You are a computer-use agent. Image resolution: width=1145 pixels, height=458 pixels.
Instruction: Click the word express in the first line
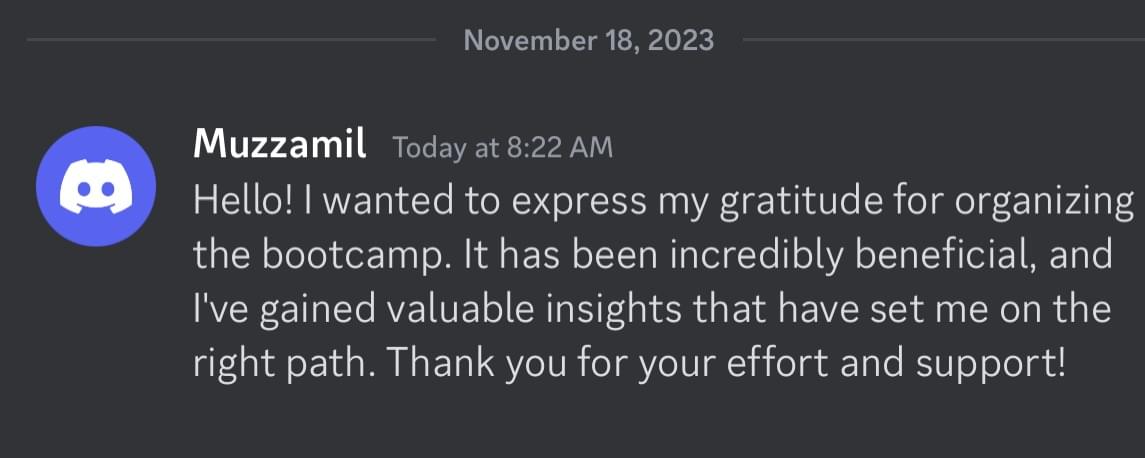(566, 202)
